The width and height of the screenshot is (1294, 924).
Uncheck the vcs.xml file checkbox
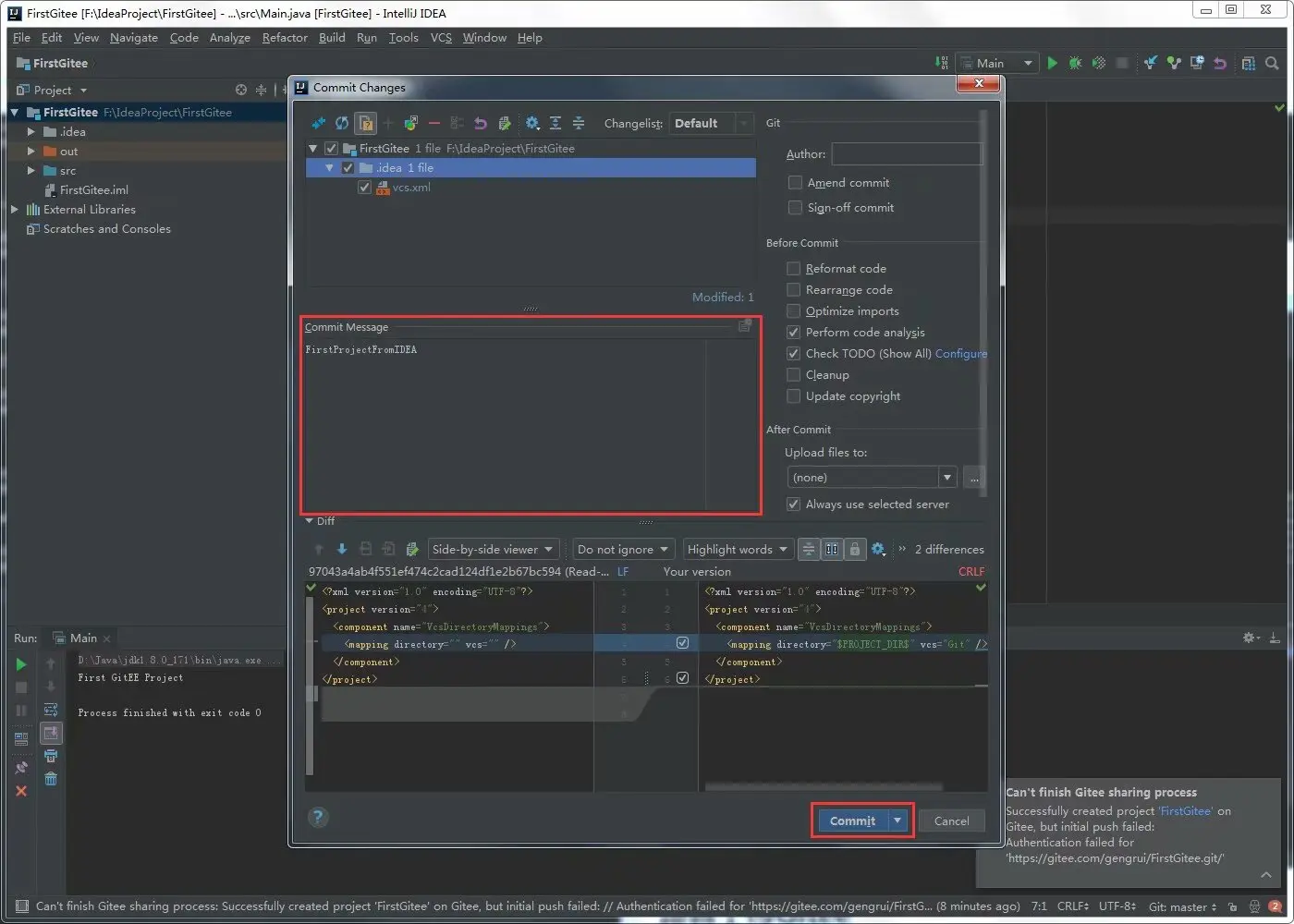point(364,188)
